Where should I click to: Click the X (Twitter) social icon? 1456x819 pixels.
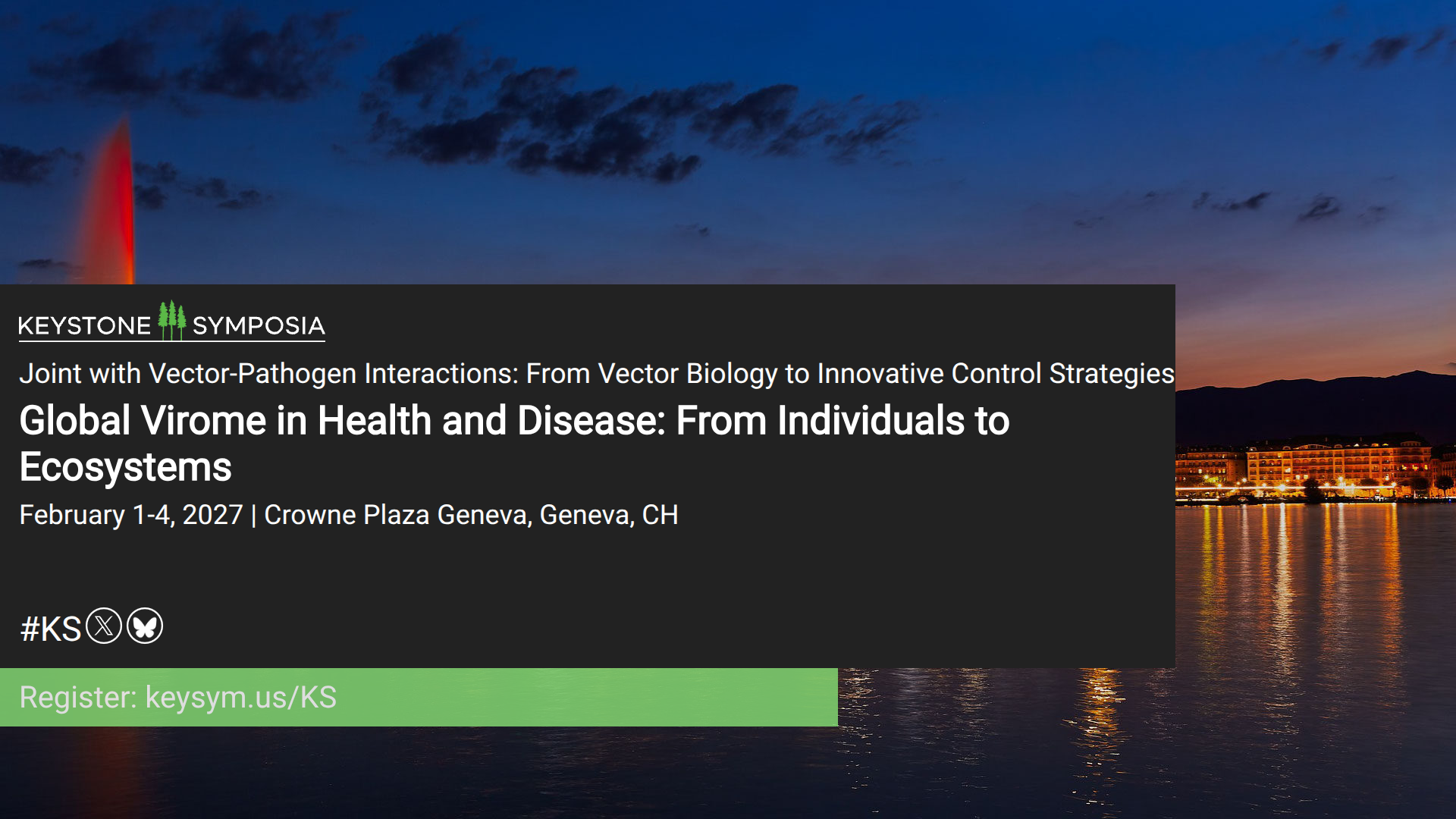click(104, 626)
